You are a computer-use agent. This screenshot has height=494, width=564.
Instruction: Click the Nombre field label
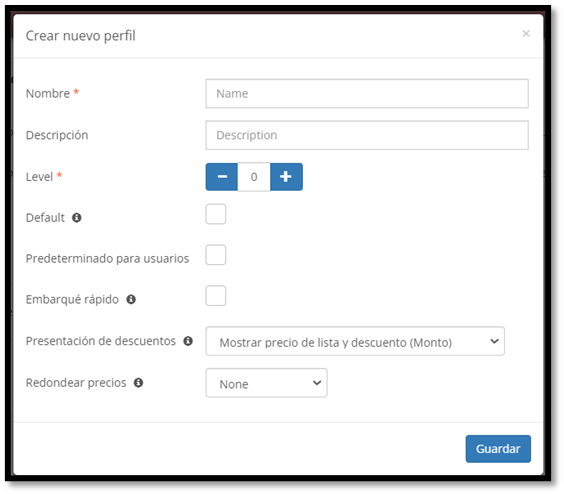(x=48, y=94)
